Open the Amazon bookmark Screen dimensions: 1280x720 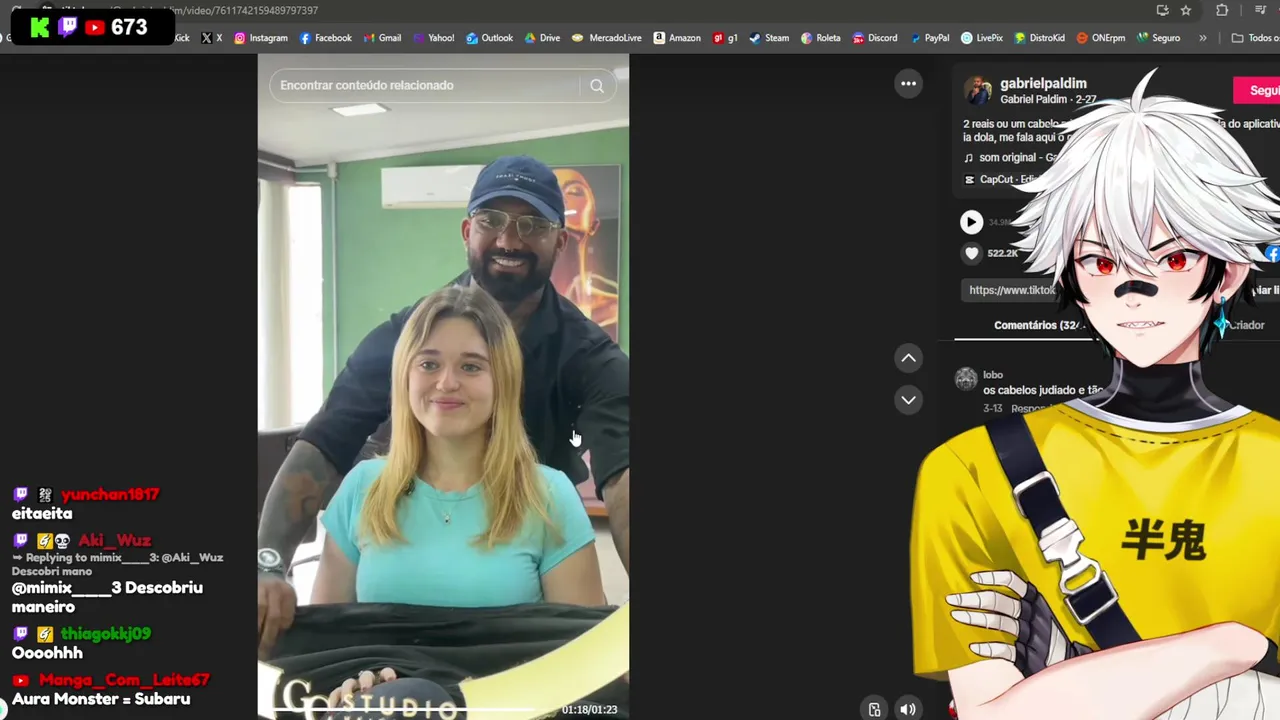coord(677,38)
